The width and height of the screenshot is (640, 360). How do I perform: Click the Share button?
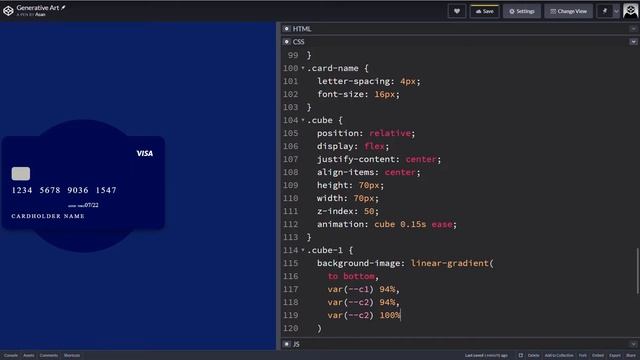point(631,356)
